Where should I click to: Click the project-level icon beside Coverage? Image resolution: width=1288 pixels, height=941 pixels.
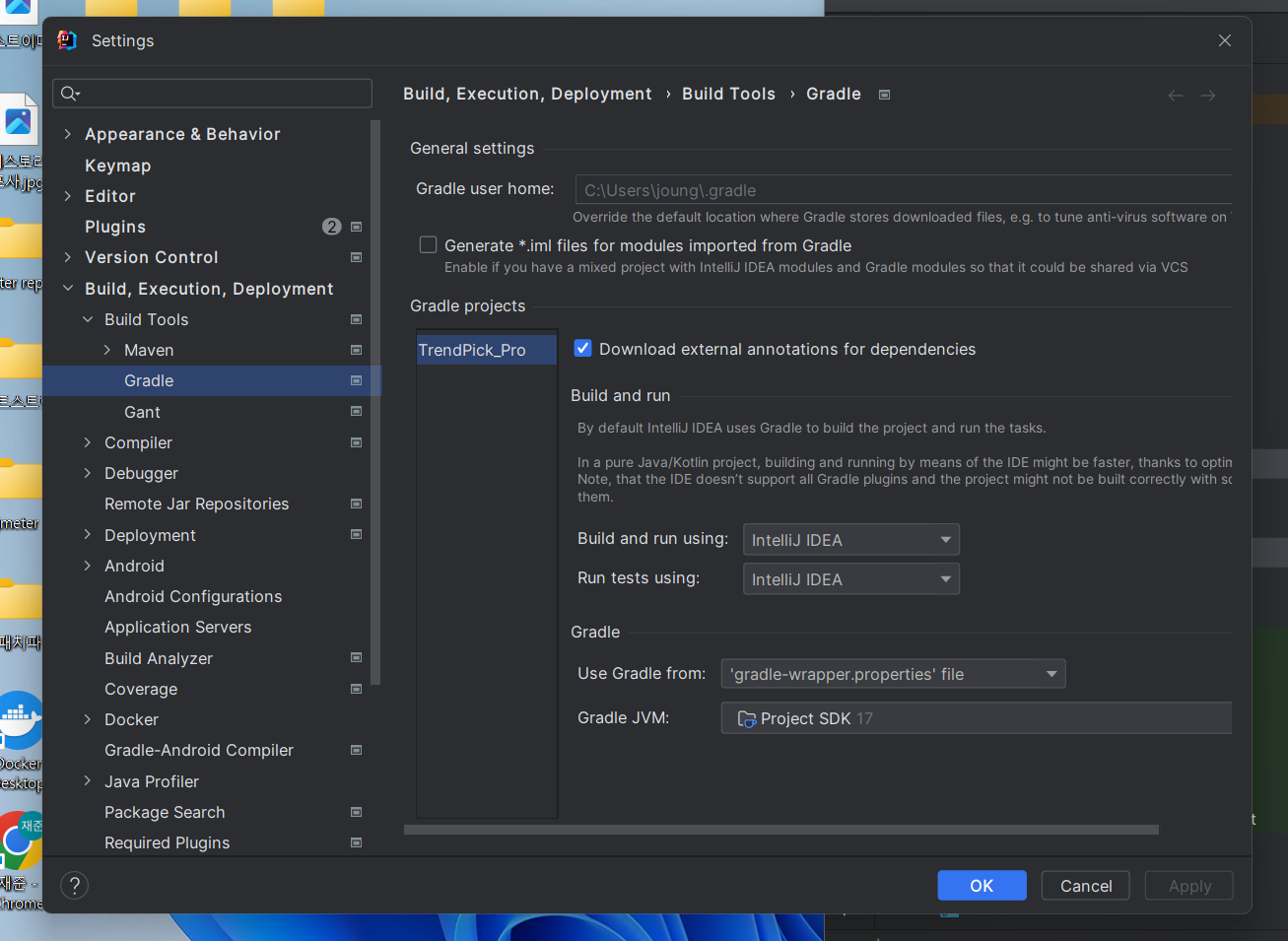357,689
